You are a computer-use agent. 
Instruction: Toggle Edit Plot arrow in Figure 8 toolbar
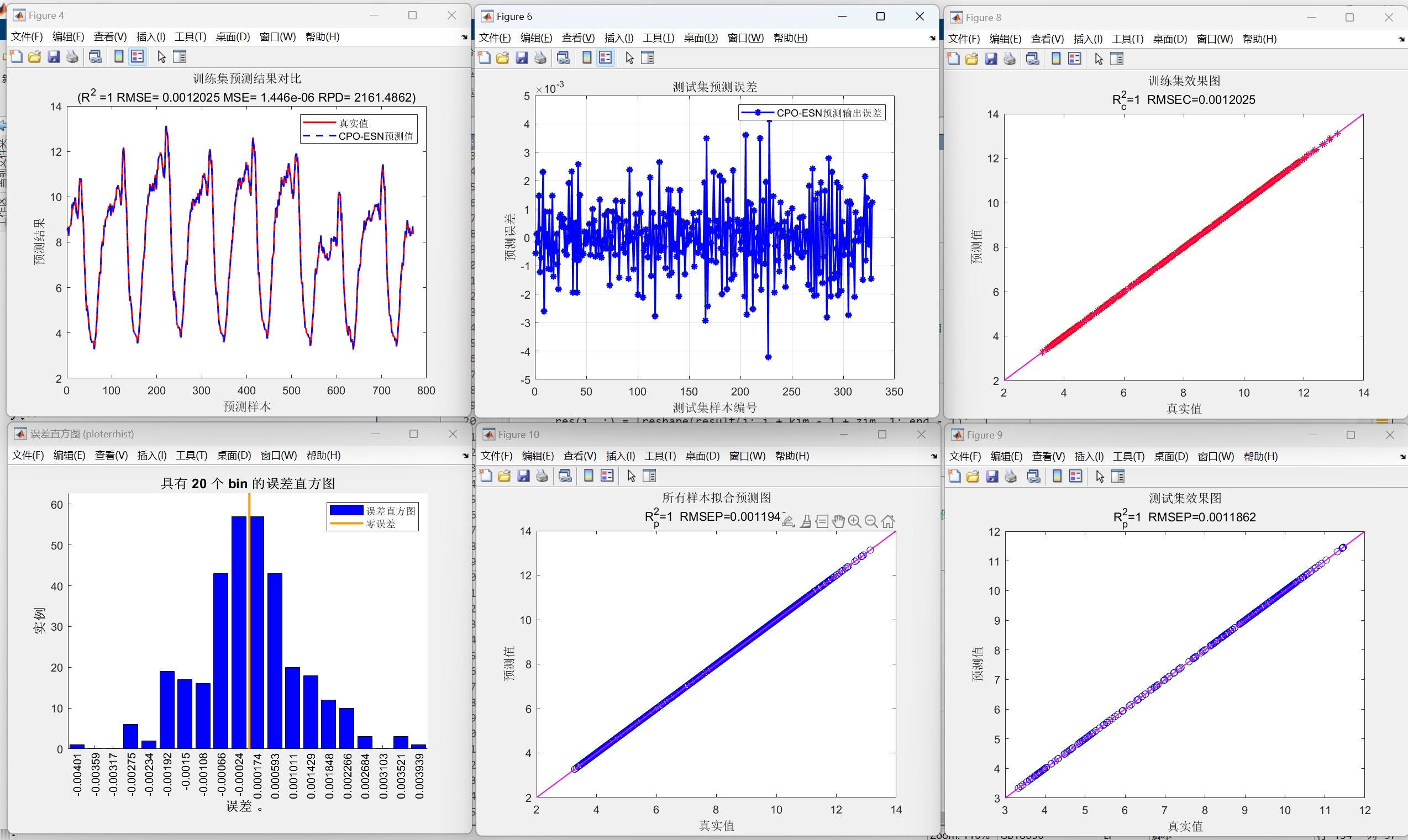tap(1099, 59)
